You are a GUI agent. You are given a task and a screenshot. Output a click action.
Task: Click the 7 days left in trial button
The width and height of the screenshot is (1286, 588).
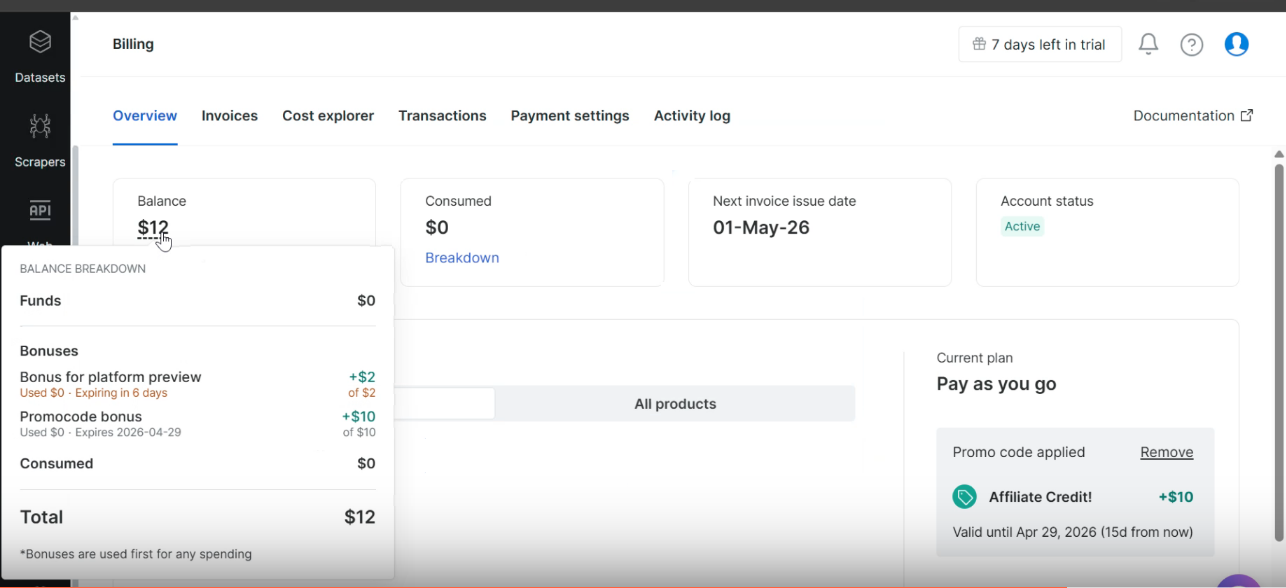1040,44
